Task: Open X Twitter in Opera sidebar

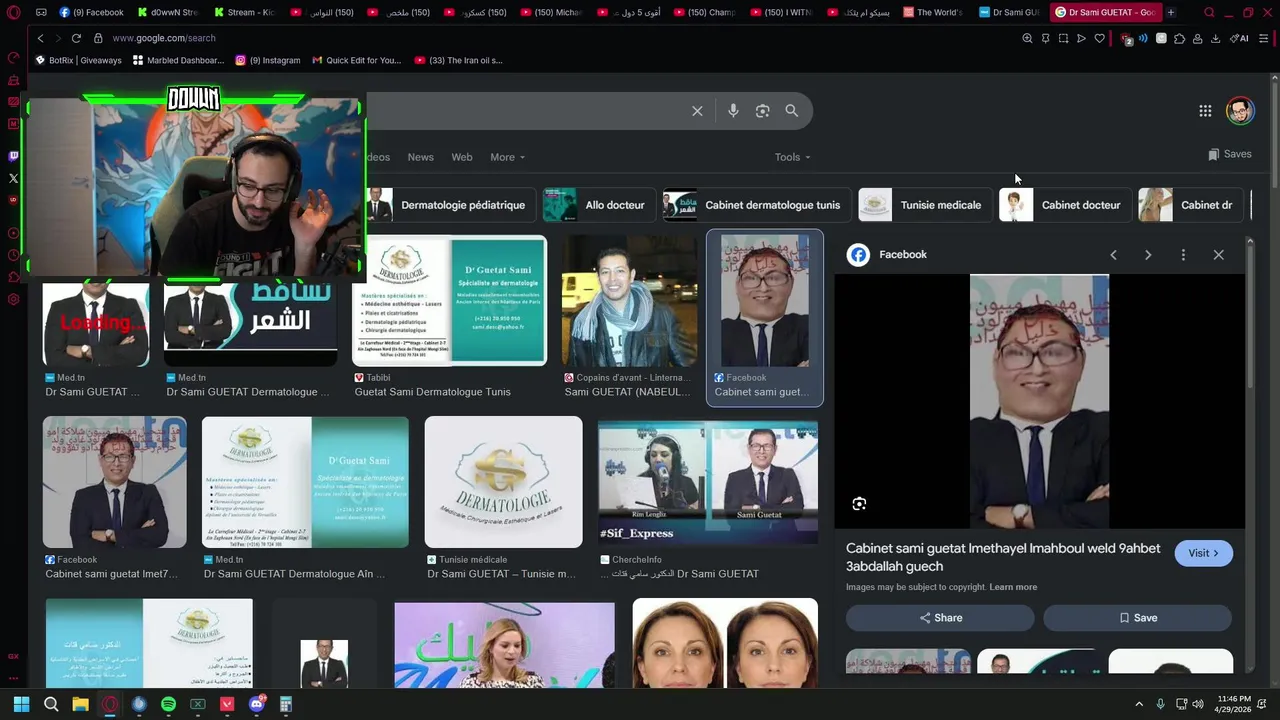Action: tap(13, 178)
